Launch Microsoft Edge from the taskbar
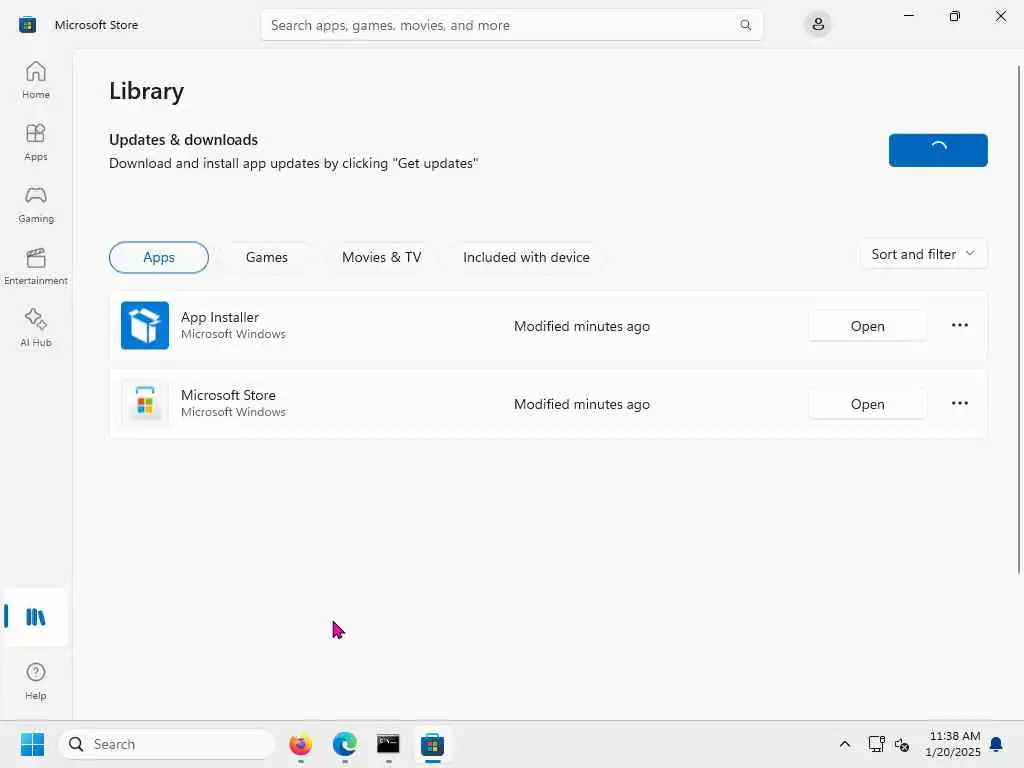 [344, 744]
